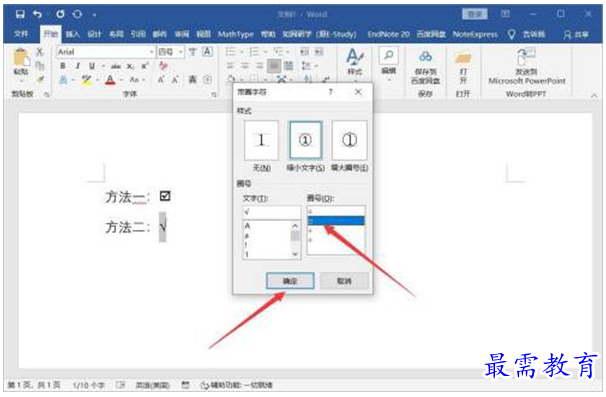The width and height of the screenshot is (606, 397).
Task: Select the None style thumbnail
Action: click(261, 140)
